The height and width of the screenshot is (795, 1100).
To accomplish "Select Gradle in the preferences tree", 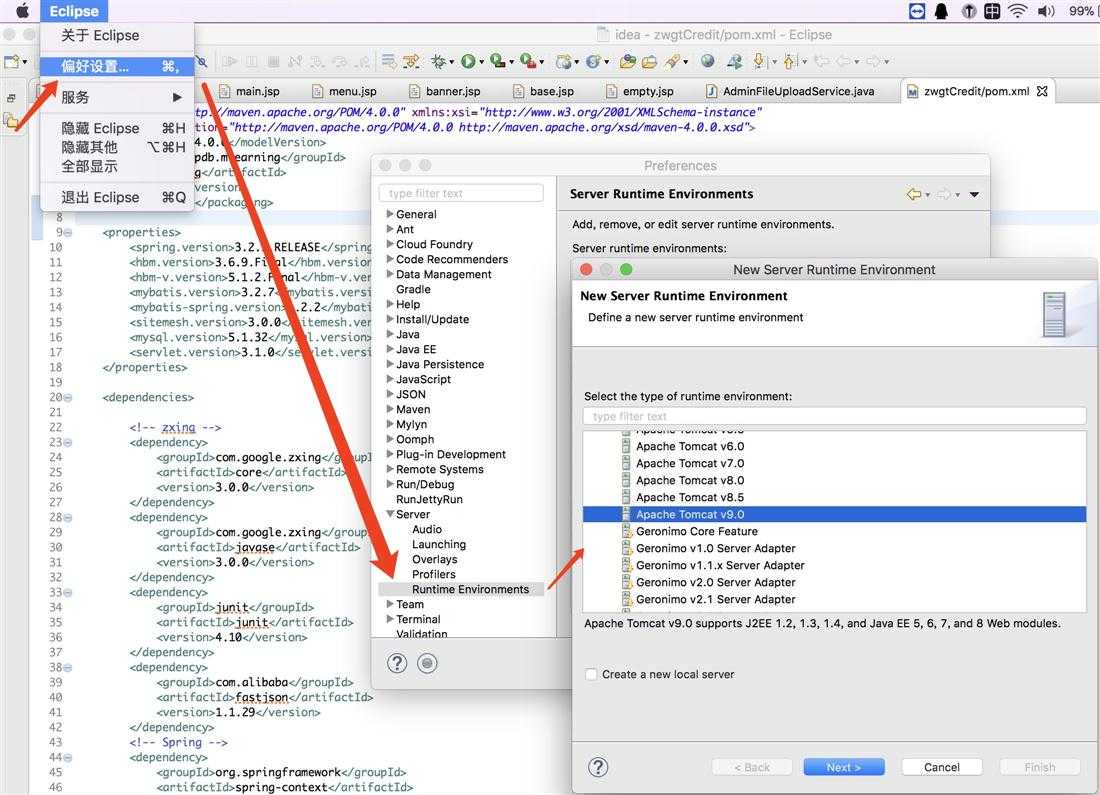I will pyautogui.click(x=412, y=289).
